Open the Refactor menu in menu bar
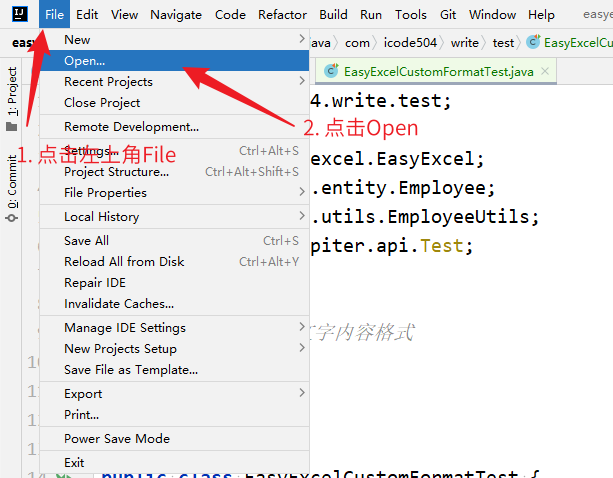 tap(282, 15)
